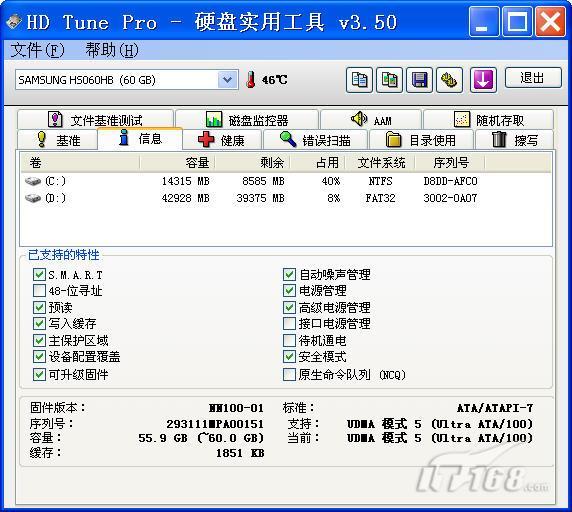Click the NTFS file system cell
This screenshot has height=512, width=572.
click(x=380, y=181)
